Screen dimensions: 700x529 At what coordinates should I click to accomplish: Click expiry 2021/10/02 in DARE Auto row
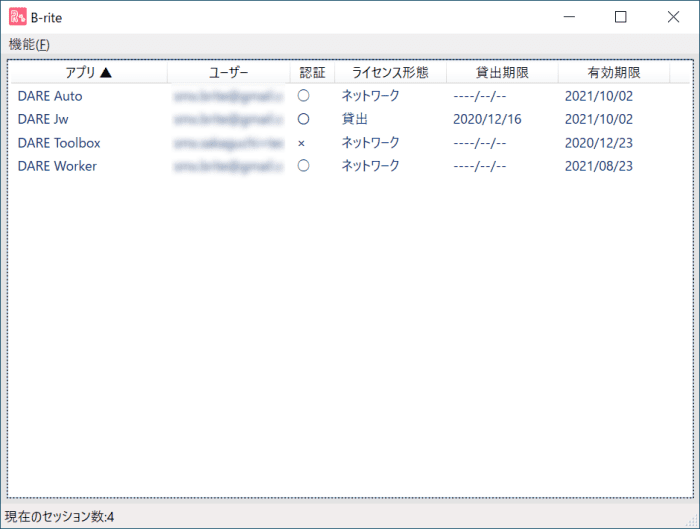coord(599,96)
